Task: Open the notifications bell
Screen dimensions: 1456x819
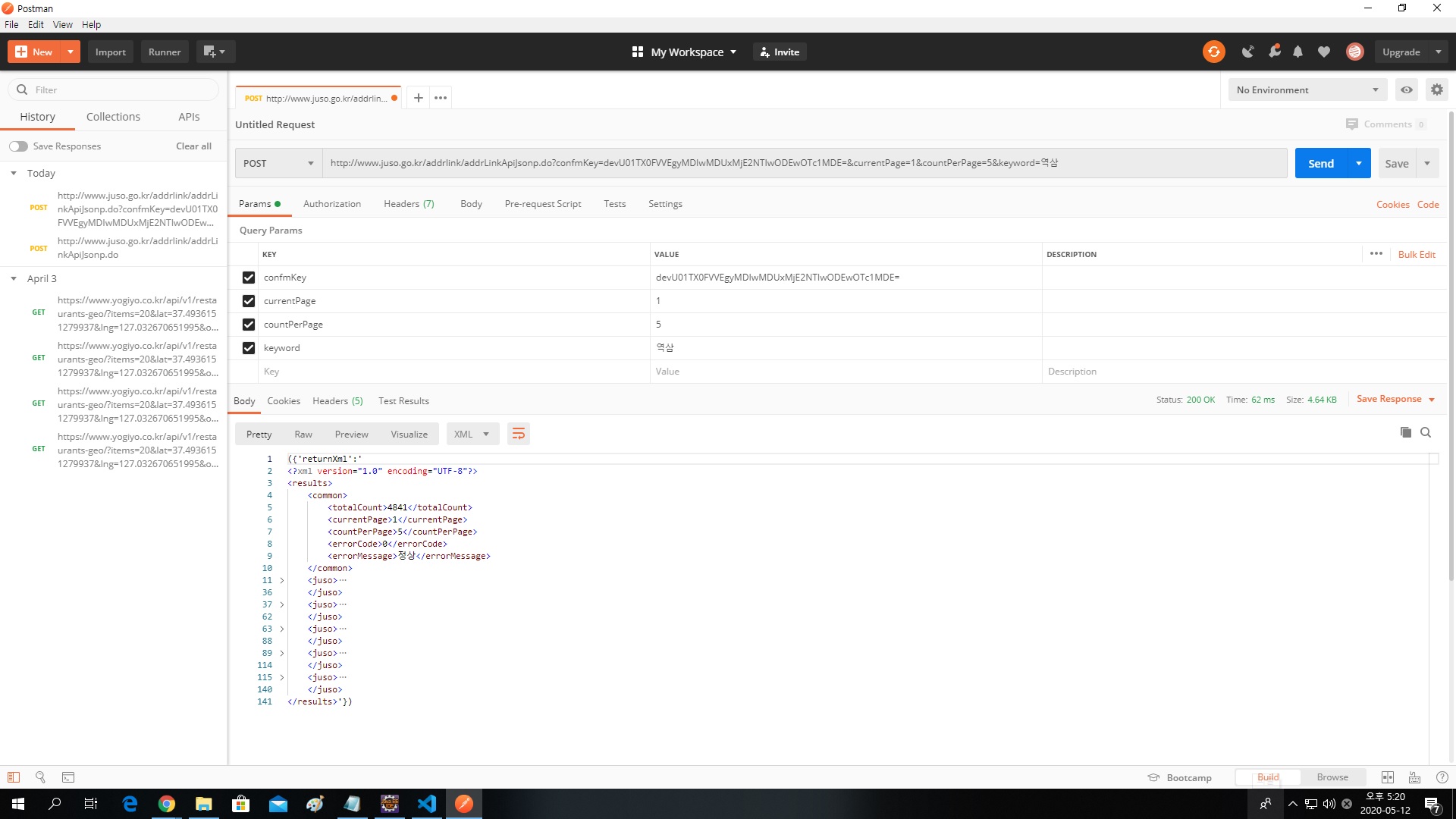Action: [1298, 52]
